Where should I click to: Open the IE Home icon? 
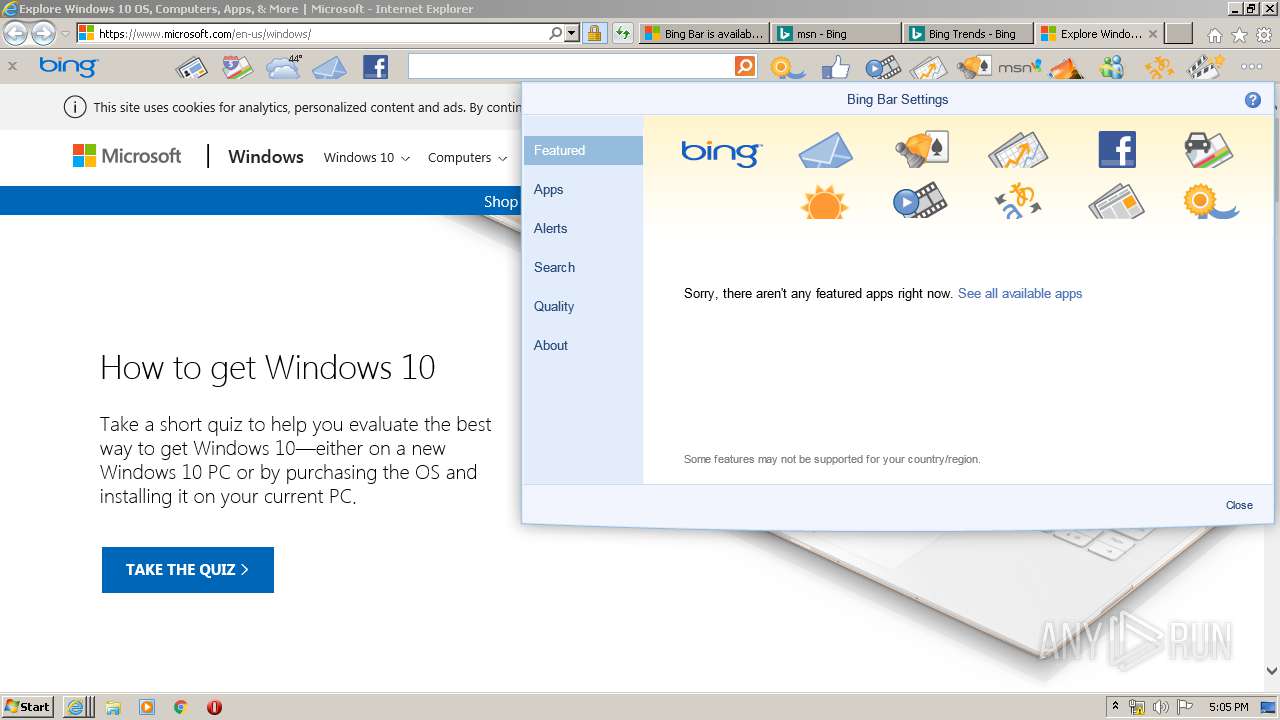click(1214, 35)
